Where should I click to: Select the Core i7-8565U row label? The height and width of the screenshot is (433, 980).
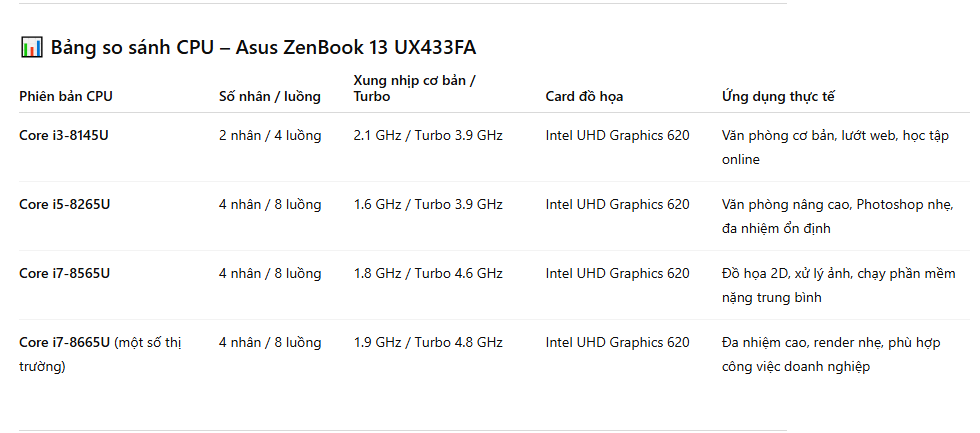click(x=64, y=273)
